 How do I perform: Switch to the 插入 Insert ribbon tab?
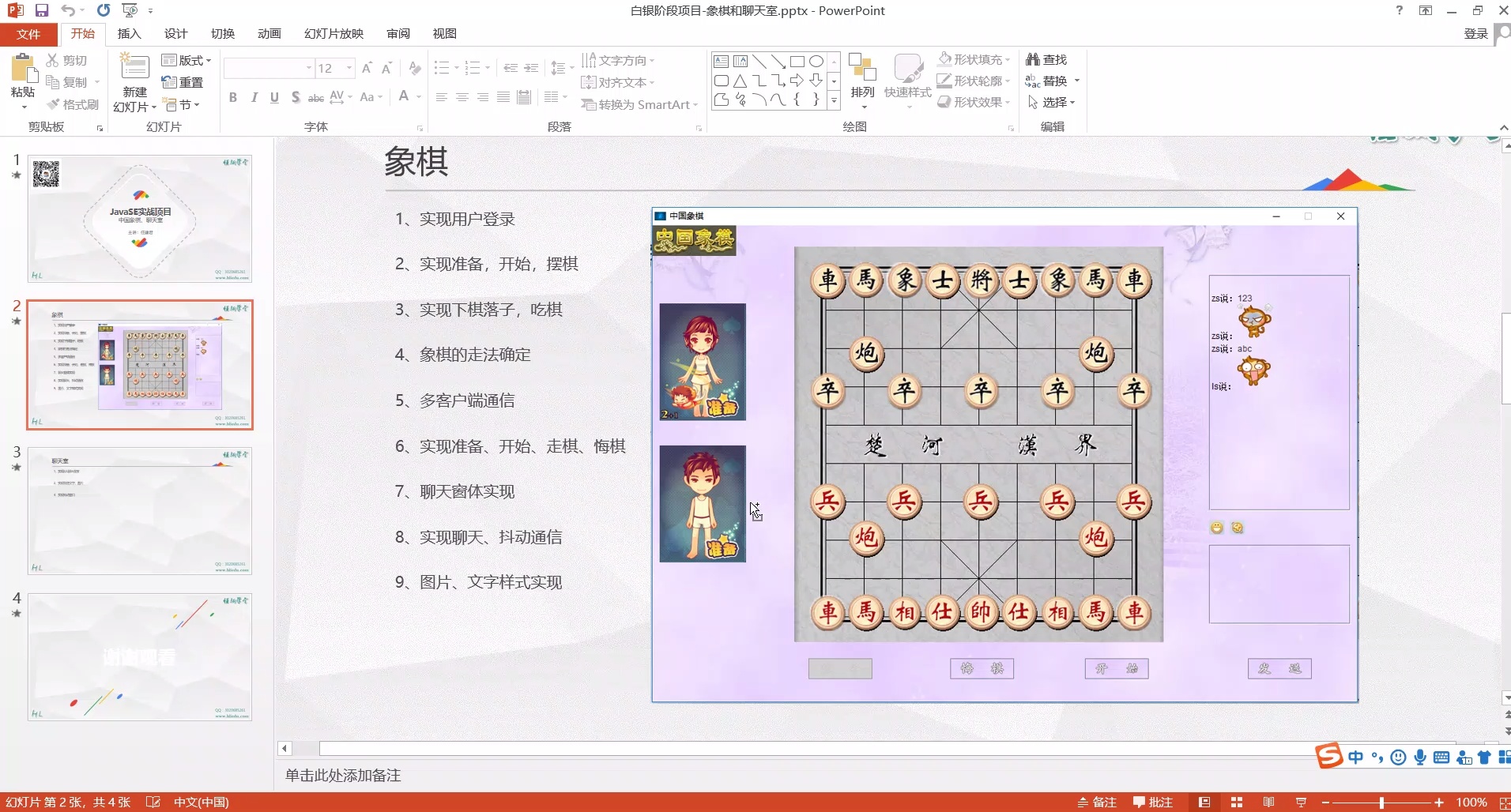(x=129, y=34)
